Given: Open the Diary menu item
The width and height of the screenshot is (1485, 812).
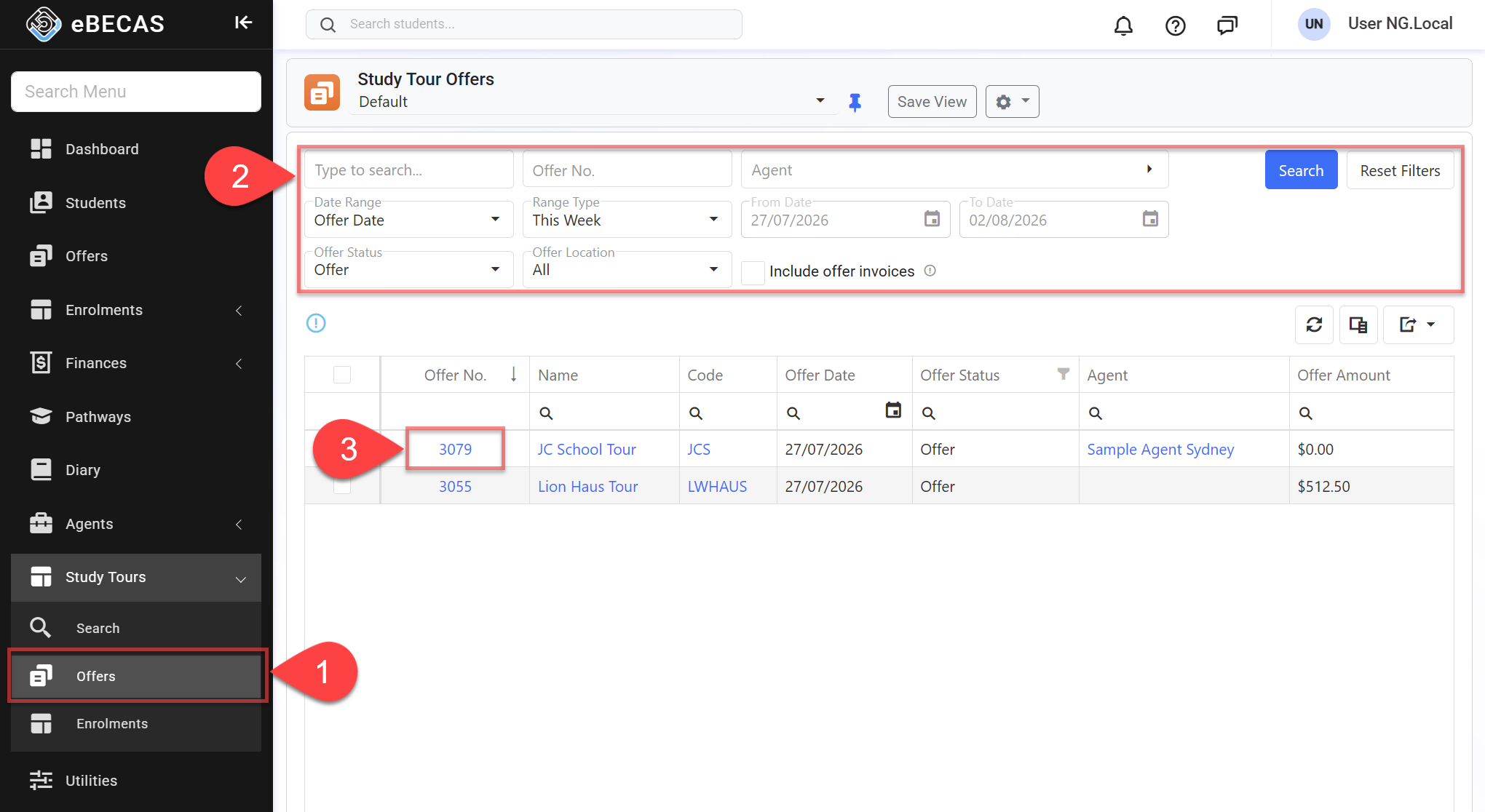Looking at the screenshot, I should coord(136,470).
